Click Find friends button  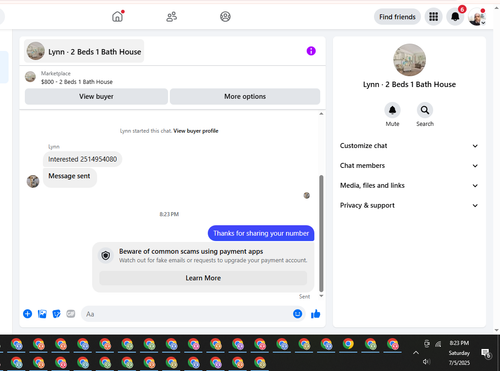[x=397, y=17]
